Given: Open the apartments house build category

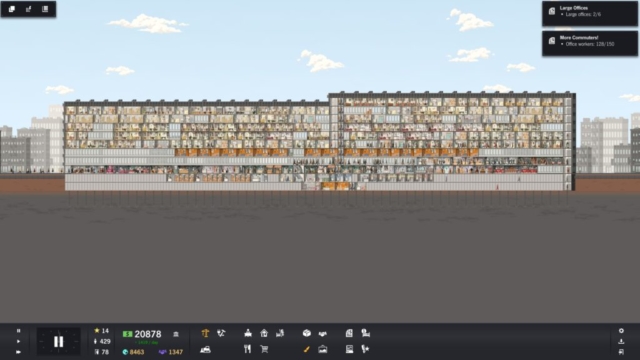Looking at the screenshot, I should coord(264,333).
